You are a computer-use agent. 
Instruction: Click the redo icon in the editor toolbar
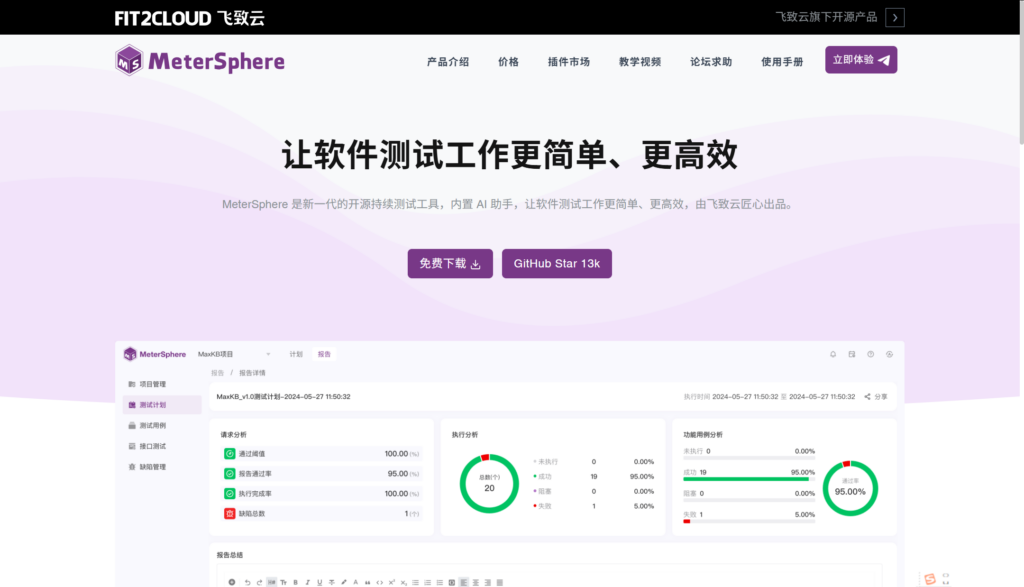[259, 582]
